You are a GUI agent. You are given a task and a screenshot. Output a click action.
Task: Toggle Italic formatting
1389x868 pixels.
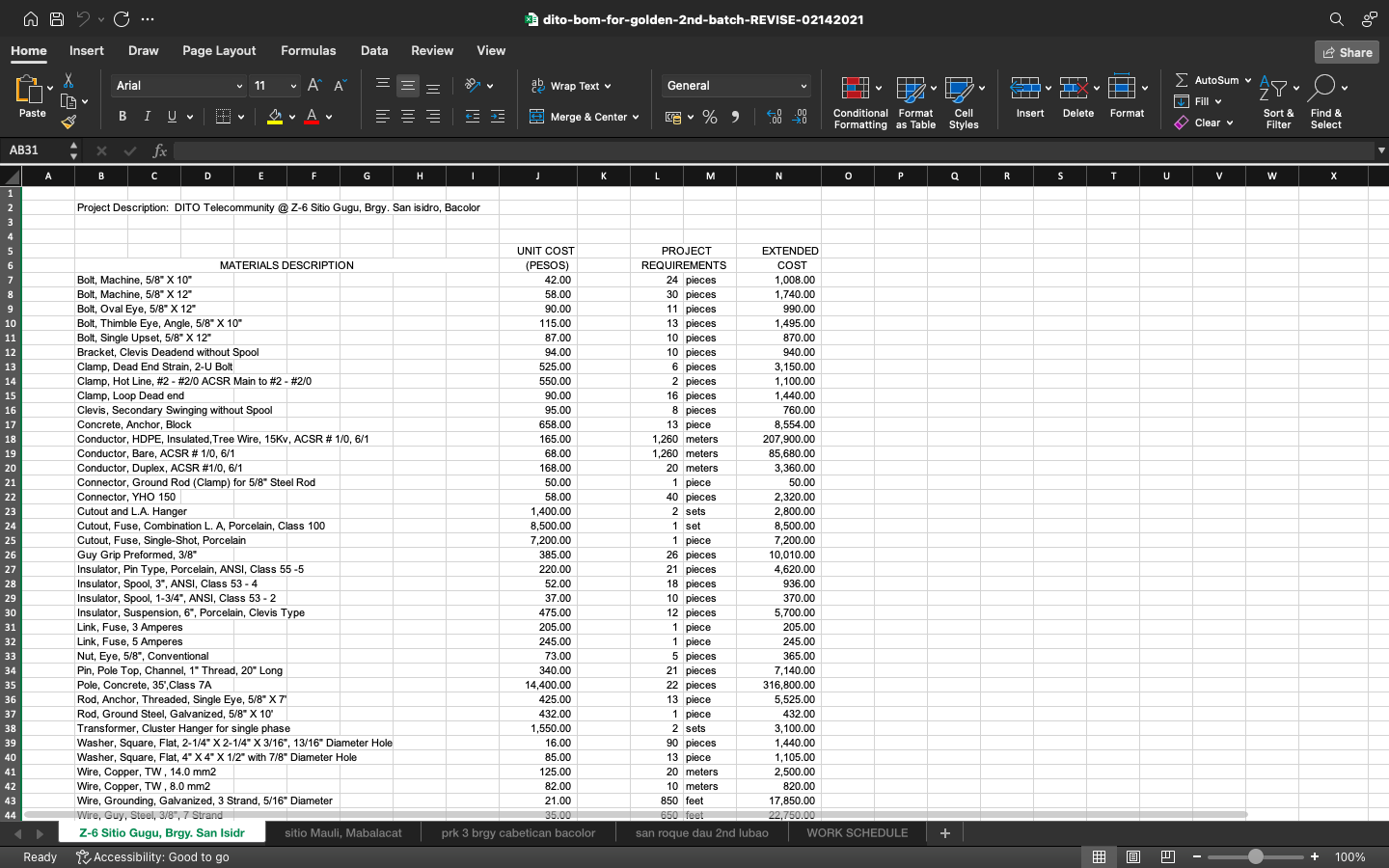[x=148, y=117]
